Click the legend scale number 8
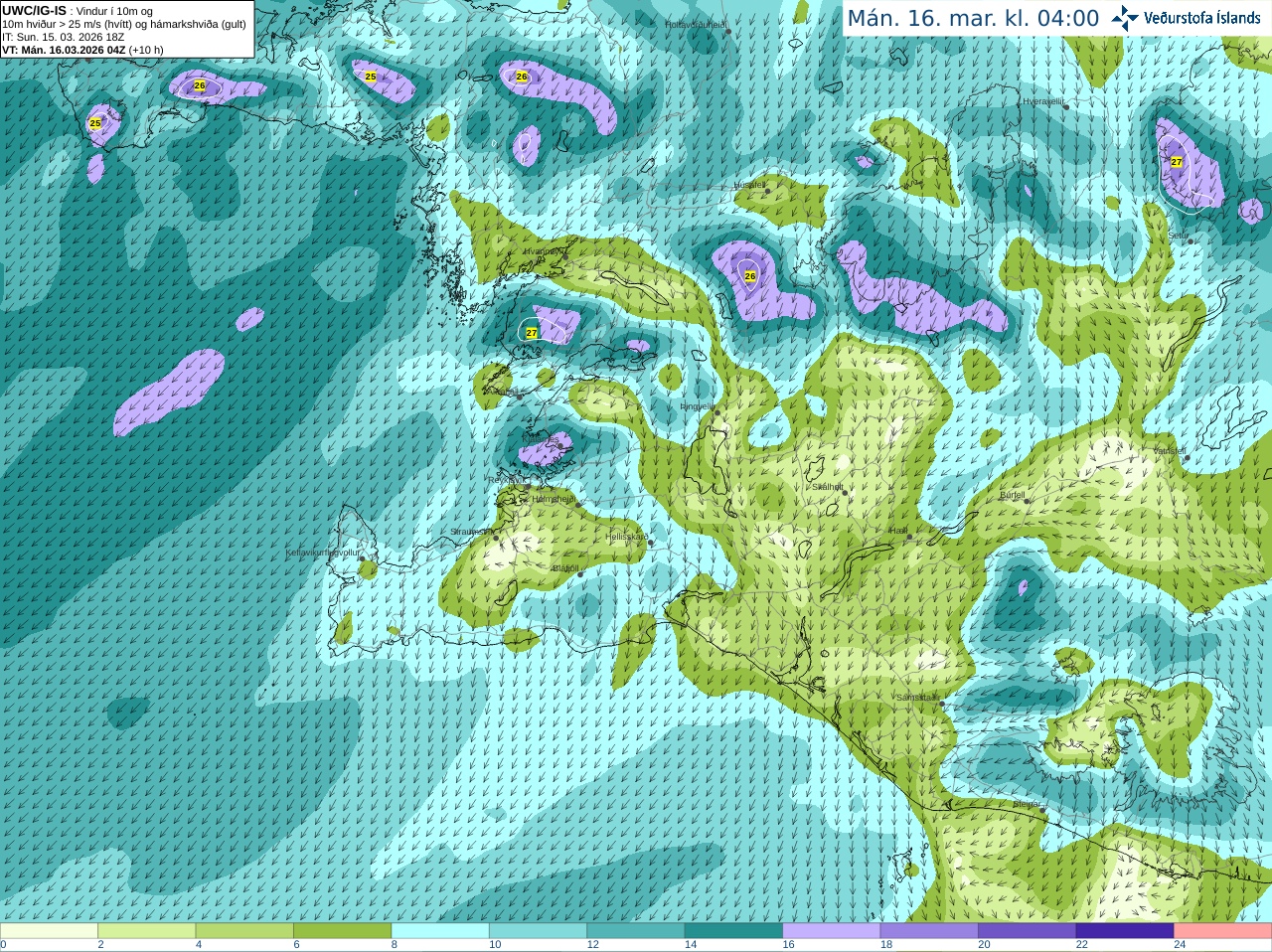The width and height of the screenshot is (1272, 952). click(x=395, y=945)
